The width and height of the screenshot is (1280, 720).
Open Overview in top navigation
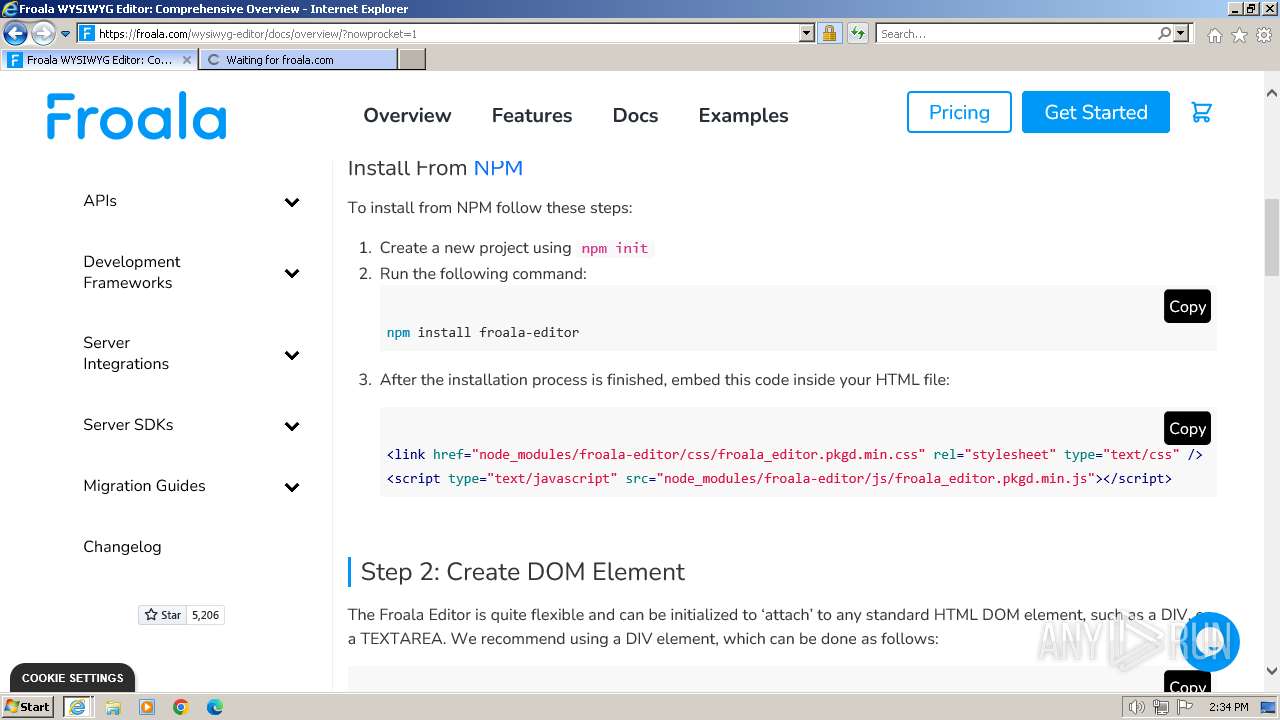pos(407,116)
